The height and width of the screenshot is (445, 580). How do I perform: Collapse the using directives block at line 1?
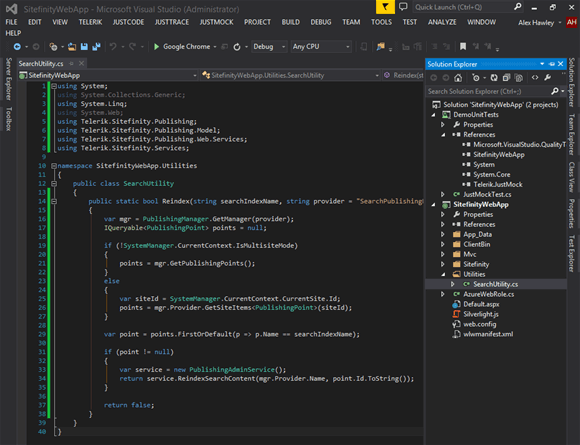[54, 86]
